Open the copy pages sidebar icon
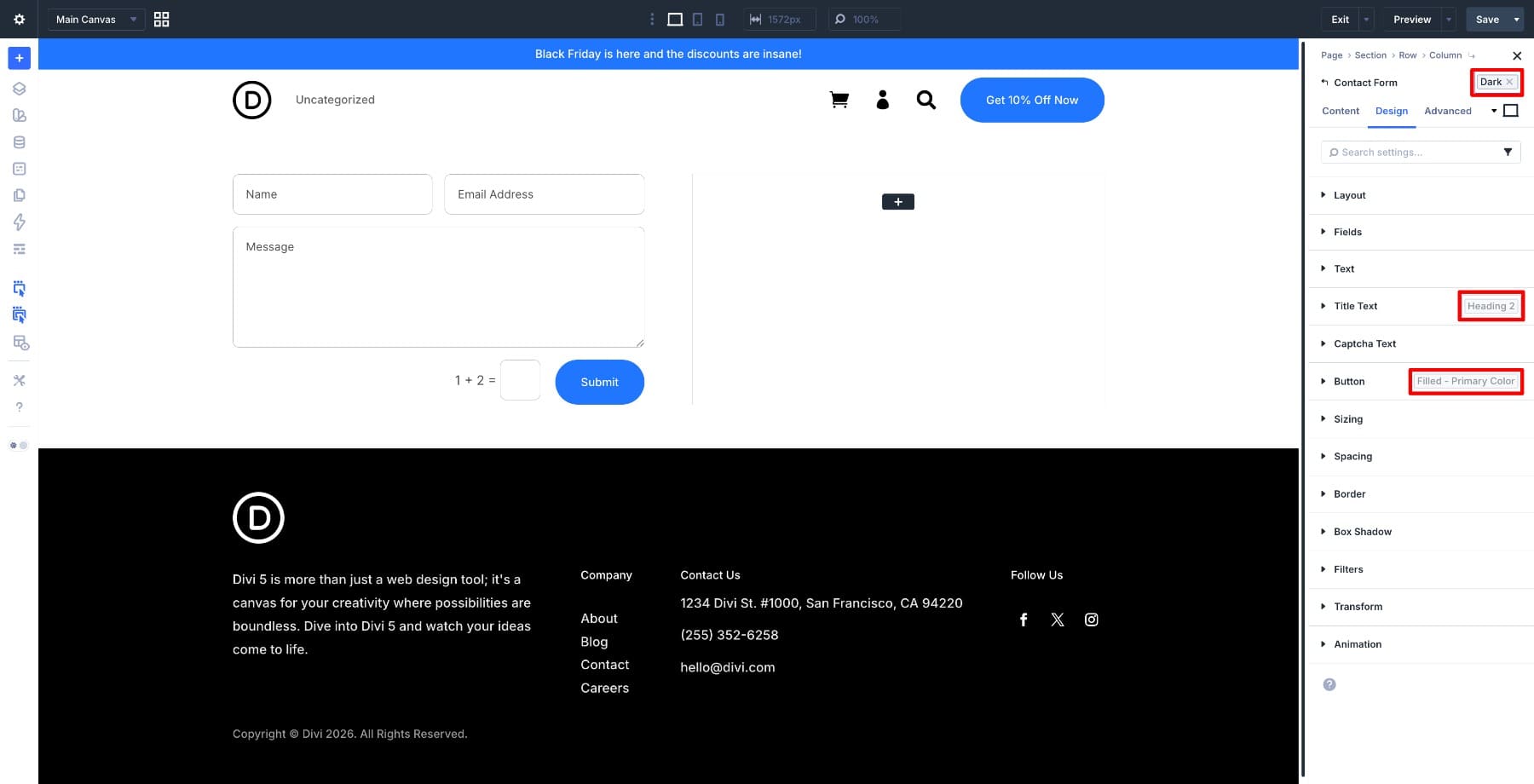Image resolution: width=1534 pixels, height=784 pixels. (x=19, y=195)
